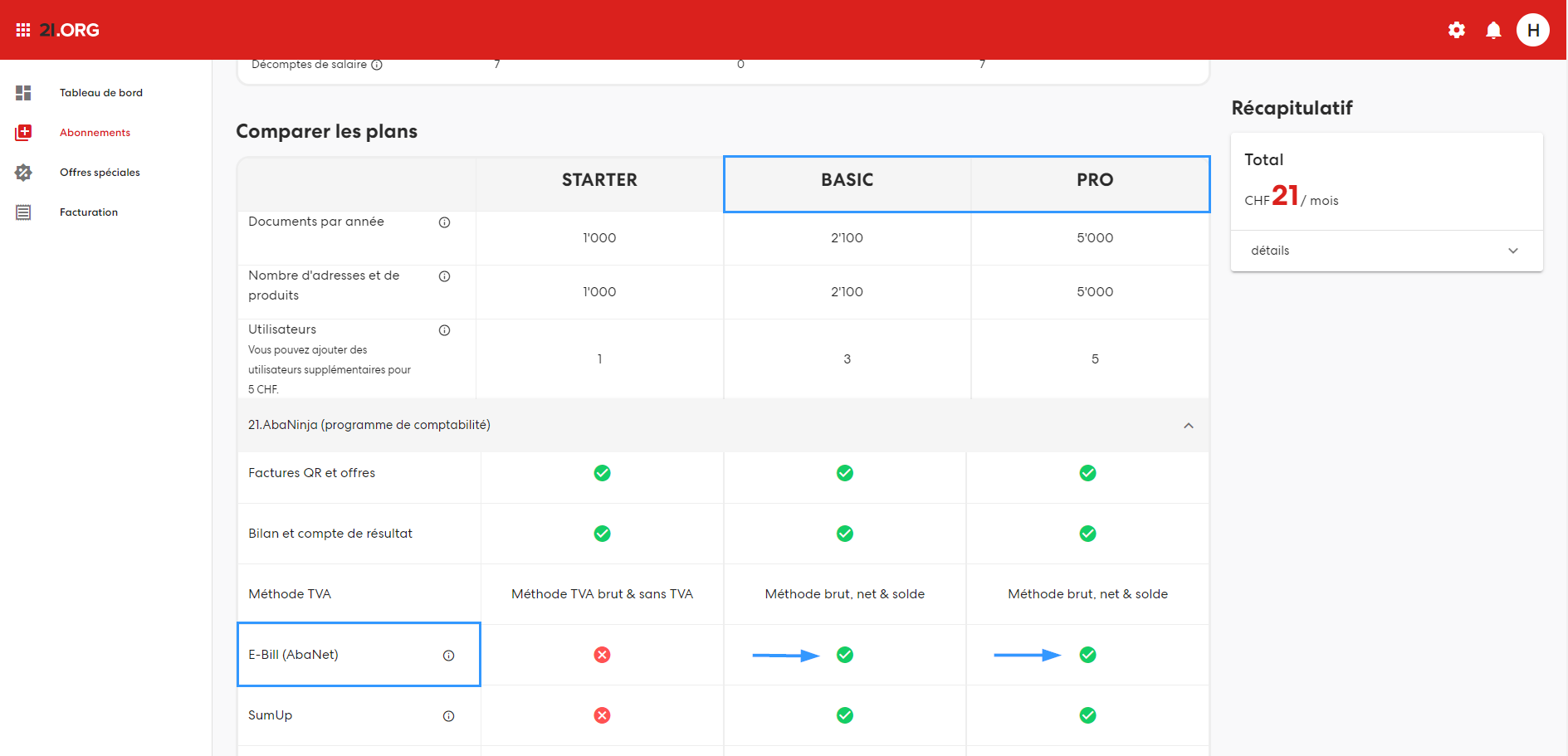Screen dimensions: 1568x756
Task: Click 'Comparer les plans' heading
Action: tap(327, 131)
